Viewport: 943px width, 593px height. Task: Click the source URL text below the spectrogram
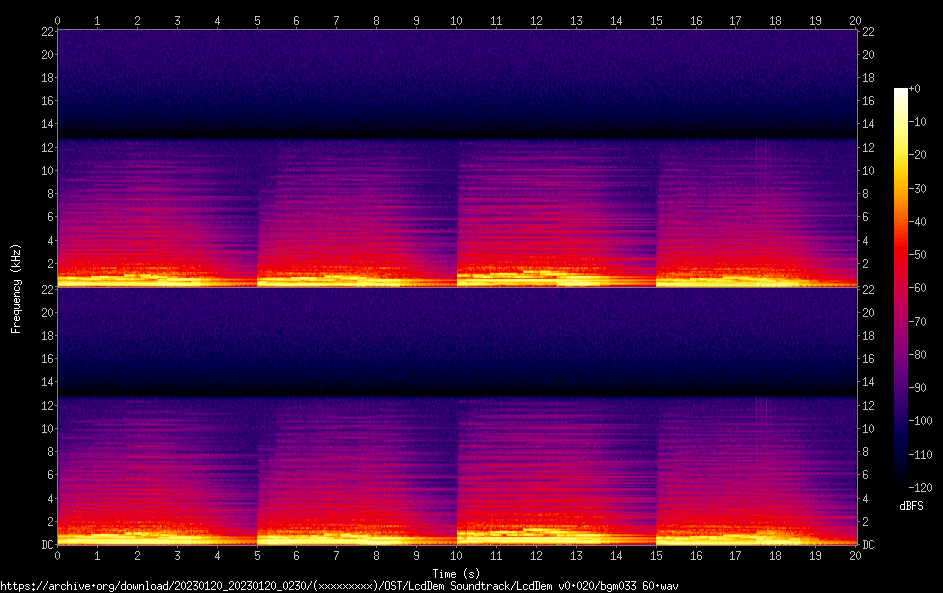click(x=340, y=586)
